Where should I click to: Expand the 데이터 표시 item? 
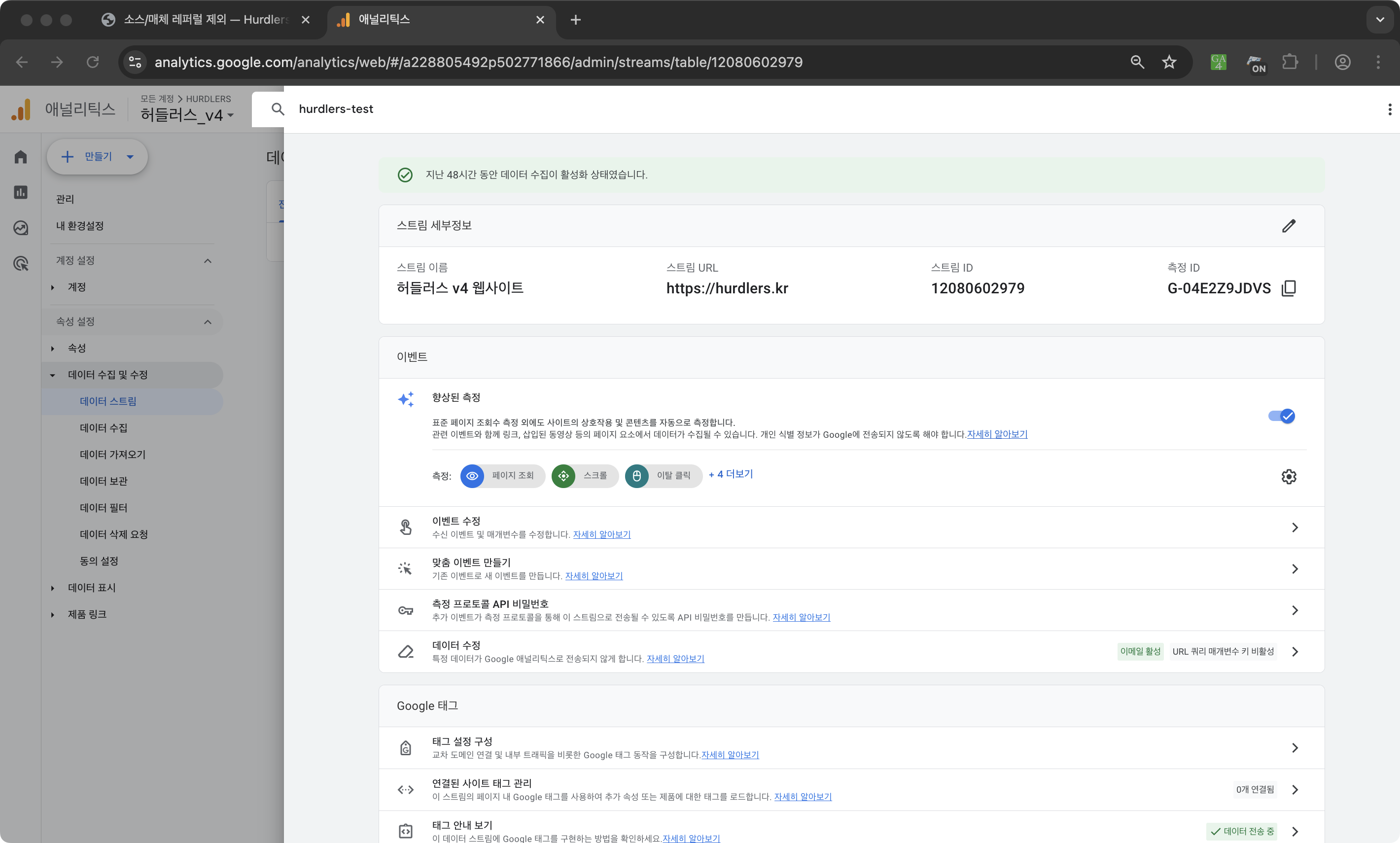pyautogui.click(x=52, y=588)
